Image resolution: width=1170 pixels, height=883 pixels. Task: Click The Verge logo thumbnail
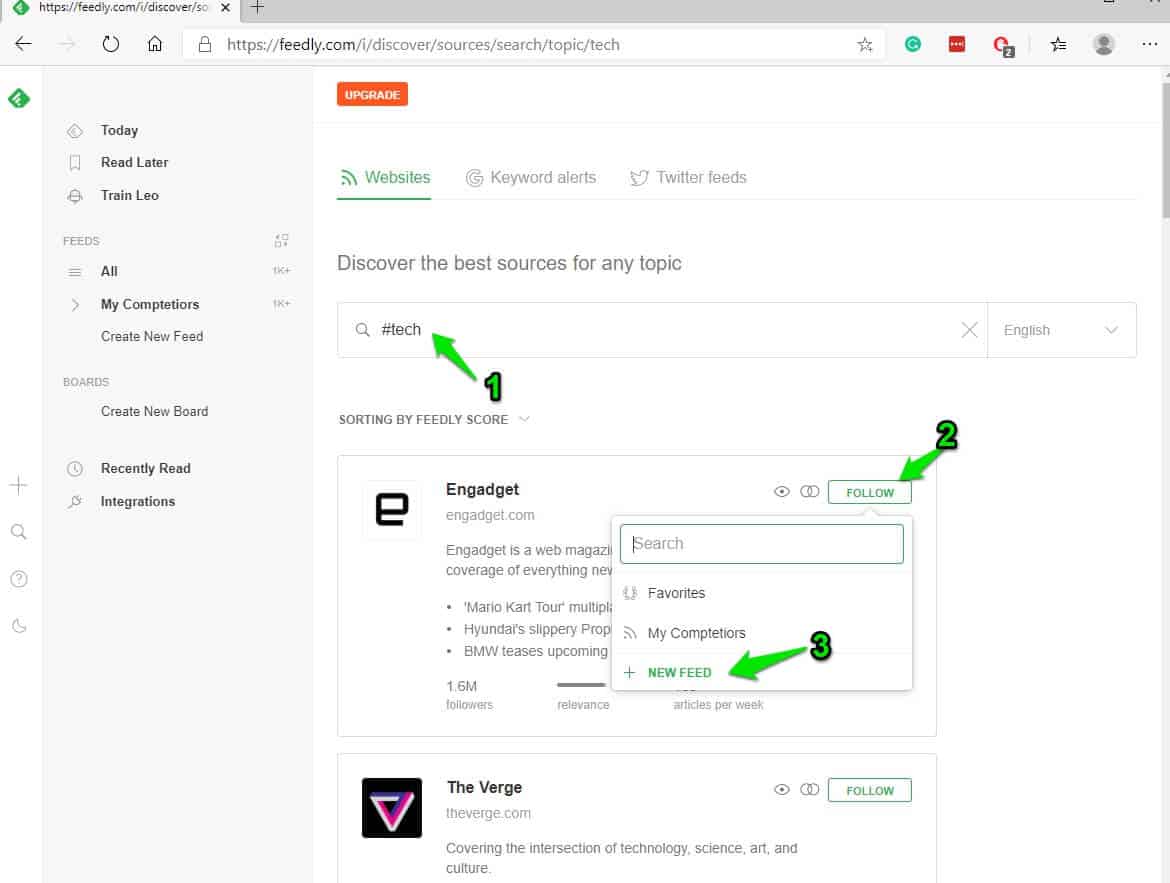[392, 808]
